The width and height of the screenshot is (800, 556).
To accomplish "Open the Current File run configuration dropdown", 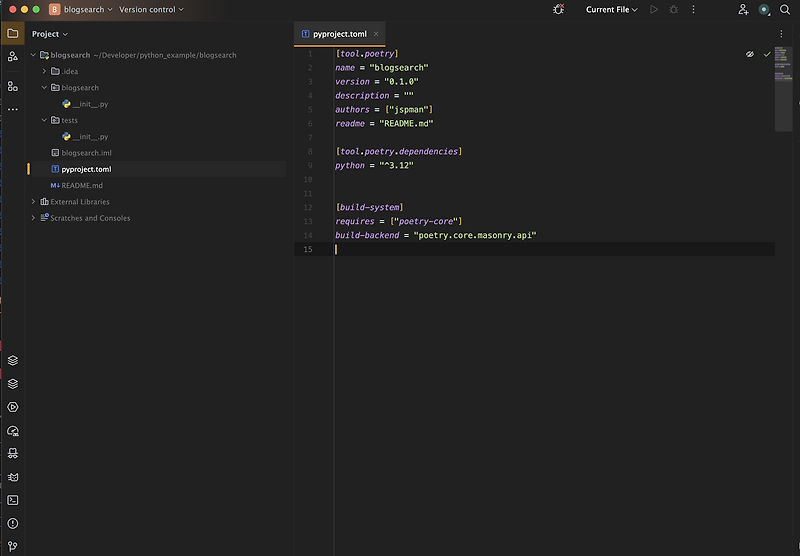I will click(611, 9).
